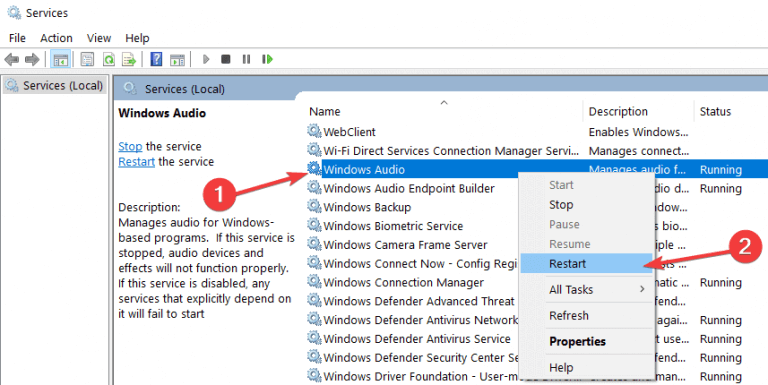768x385 pixels.
Task: Sort by the Status column header
Action: [715, 112]
